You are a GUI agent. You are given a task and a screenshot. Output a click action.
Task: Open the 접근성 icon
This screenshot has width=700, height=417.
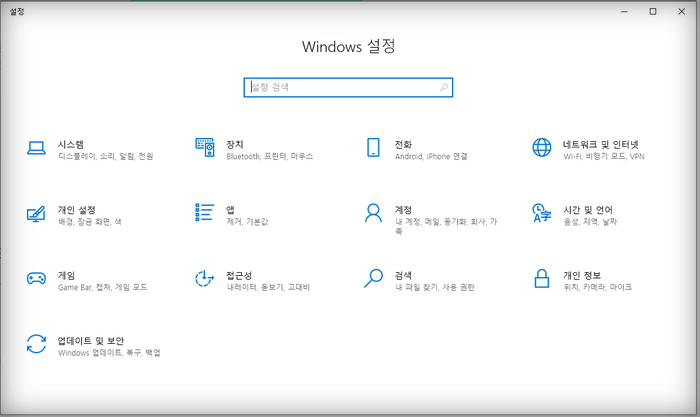pos(204,279)
